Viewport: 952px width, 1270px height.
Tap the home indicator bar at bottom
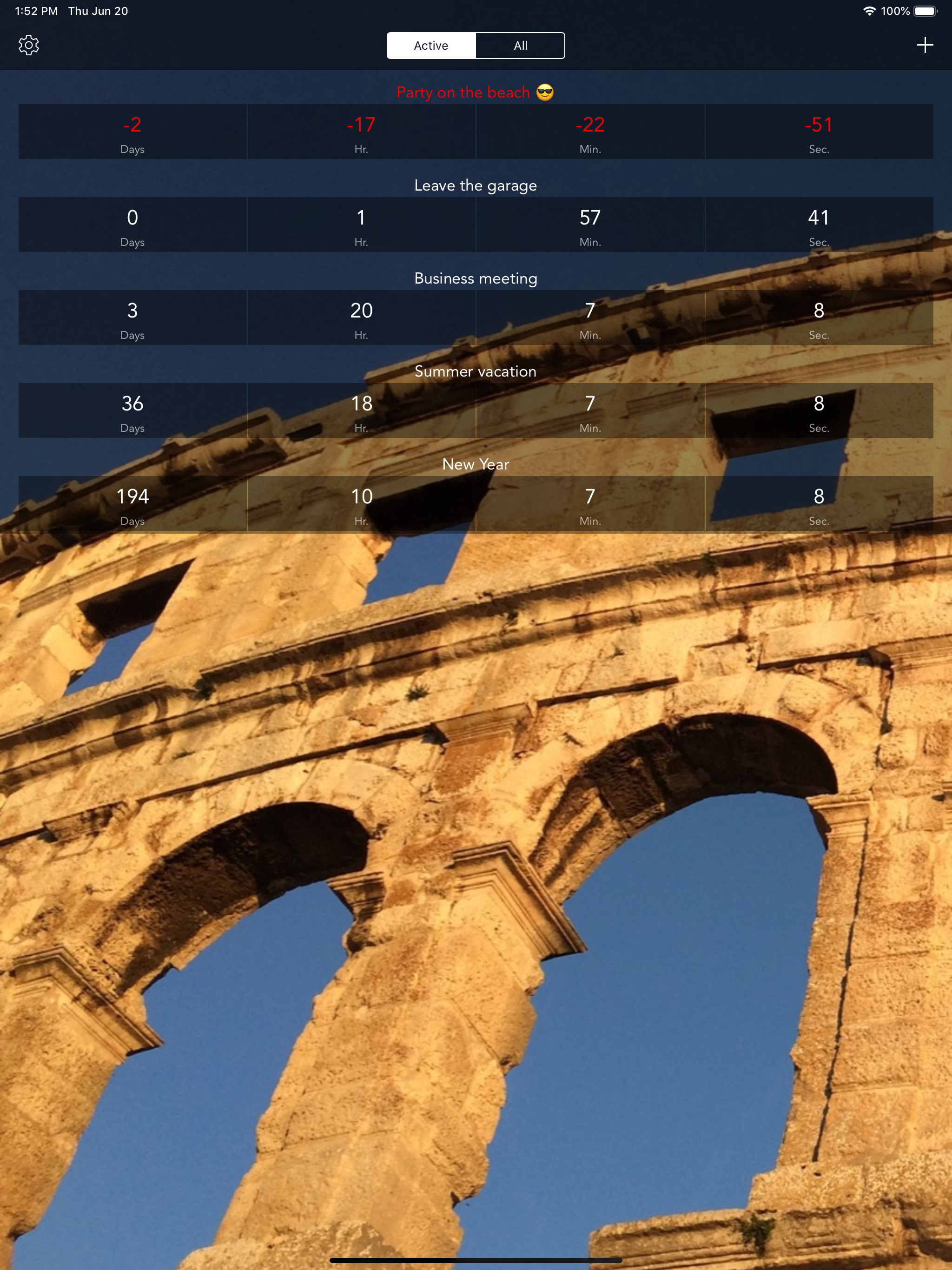[x=476, y=1261]
